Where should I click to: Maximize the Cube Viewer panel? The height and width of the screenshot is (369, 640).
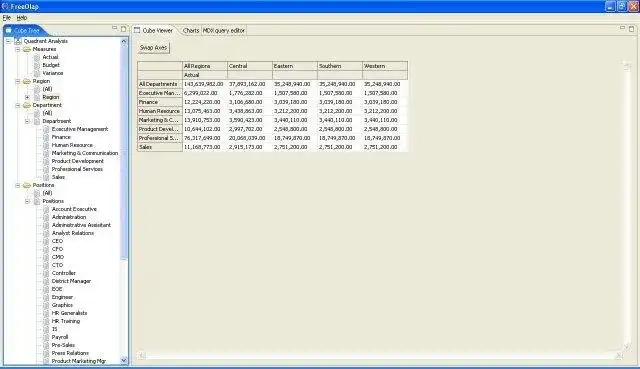coord(631,29)
